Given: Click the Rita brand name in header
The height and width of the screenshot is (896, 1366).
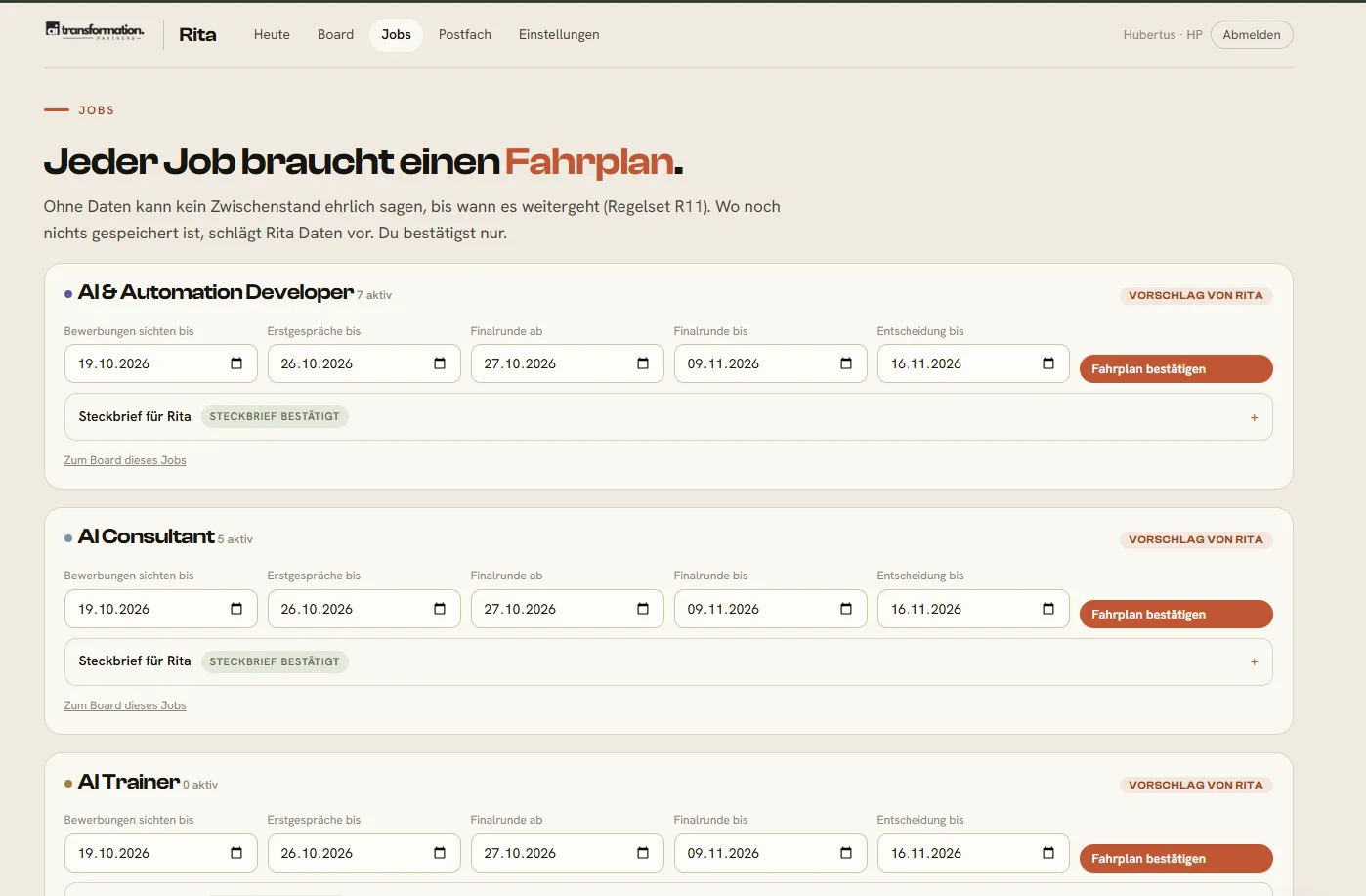Looking at the screenshot, I should pos(197,34).
